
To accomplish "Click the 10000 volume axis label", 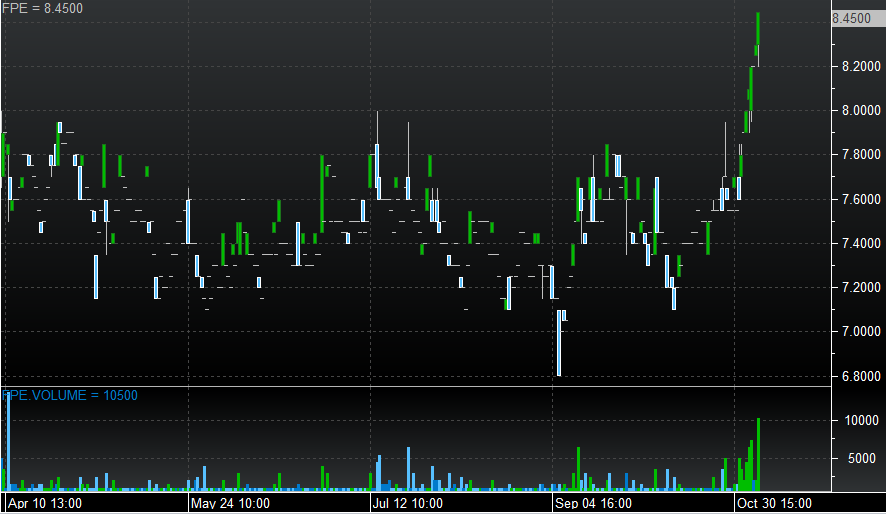I will [x=862, y=421].
